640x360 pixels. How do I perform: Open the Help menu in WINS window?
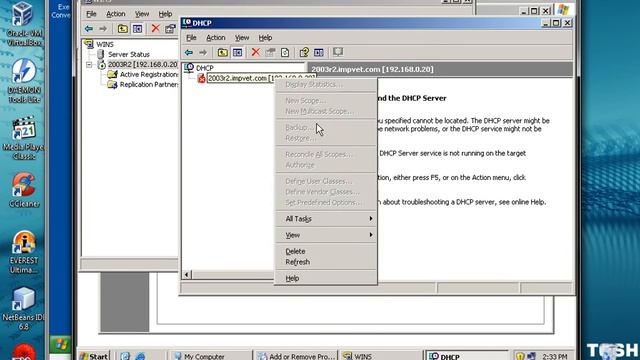(x=165, y=14)
